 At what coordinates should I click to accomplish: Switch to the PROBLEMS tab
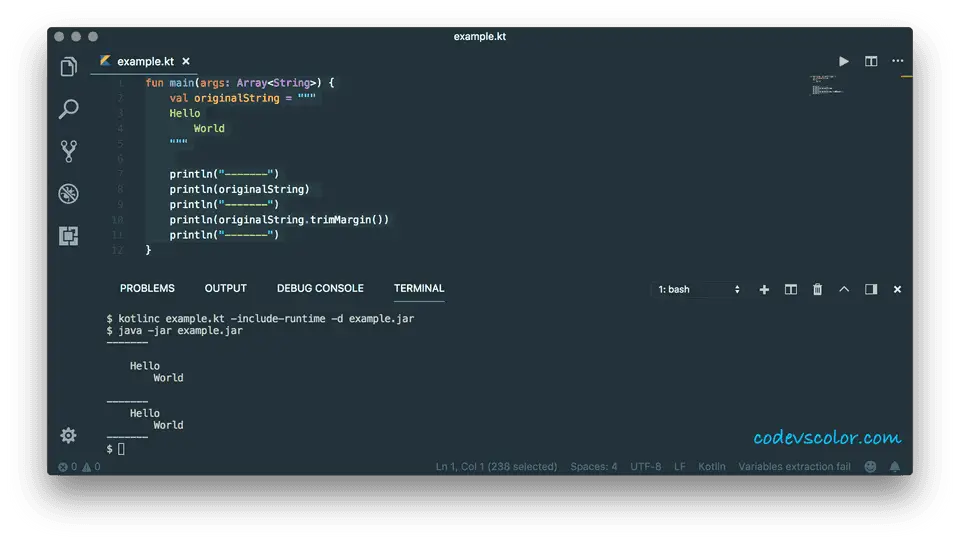[147, 288]
